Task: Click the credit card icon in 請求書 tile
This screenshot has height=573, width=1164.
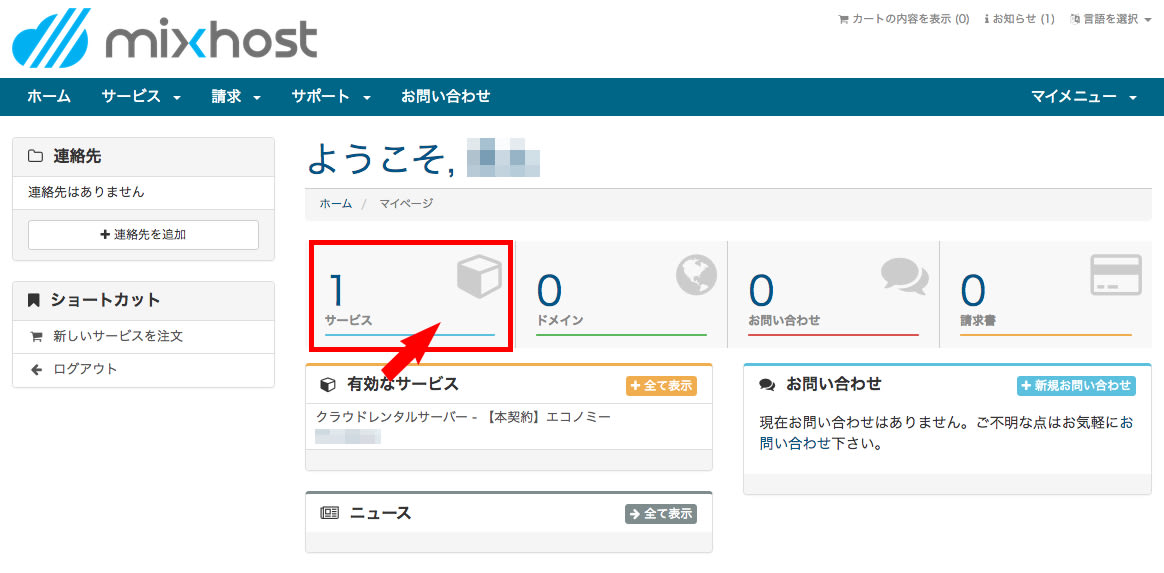Action: [x=1116, y=275]
